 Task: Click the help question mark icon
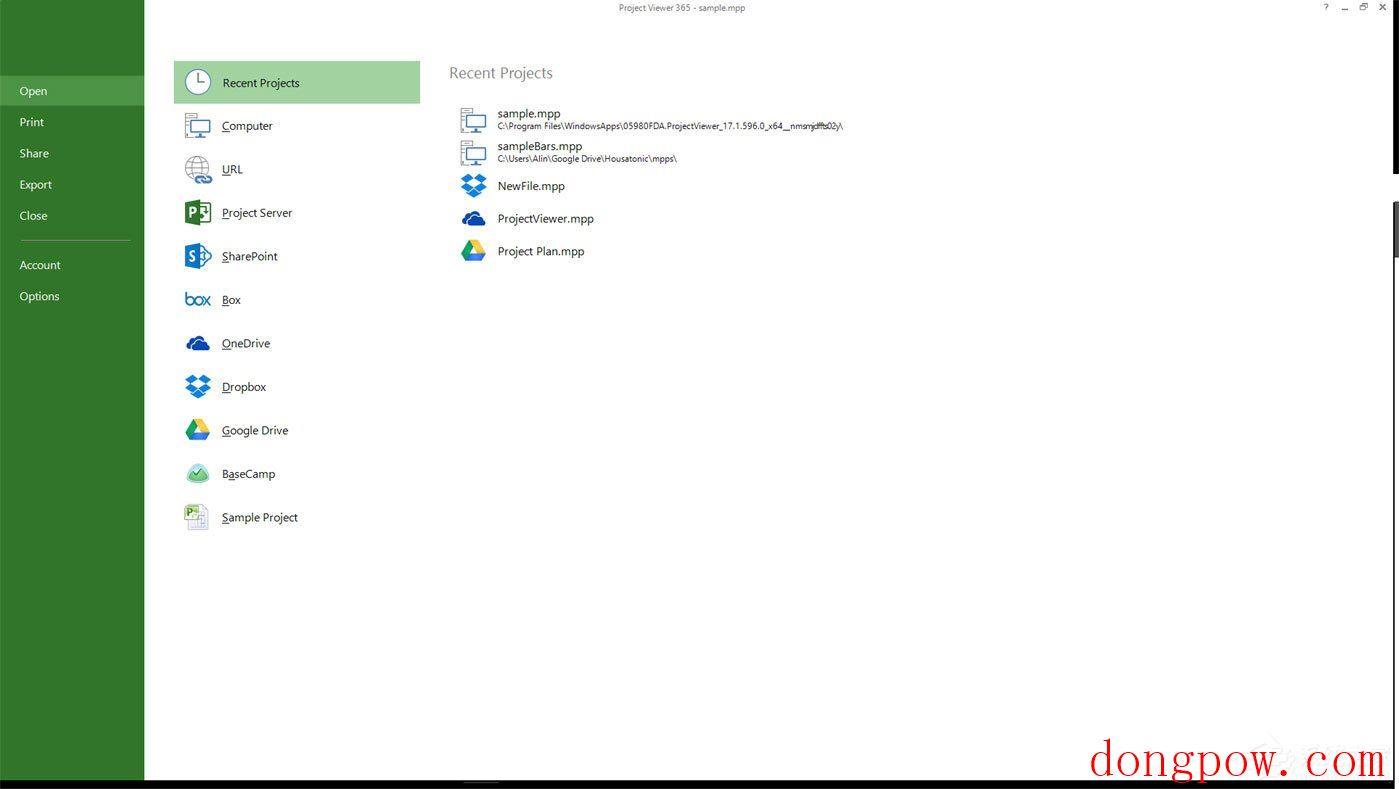1326,7
